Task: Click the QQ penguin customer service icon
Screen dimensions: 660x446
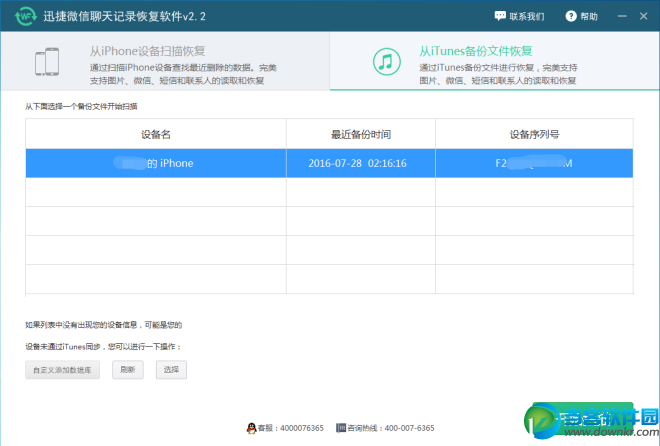Action: [251, 428]
